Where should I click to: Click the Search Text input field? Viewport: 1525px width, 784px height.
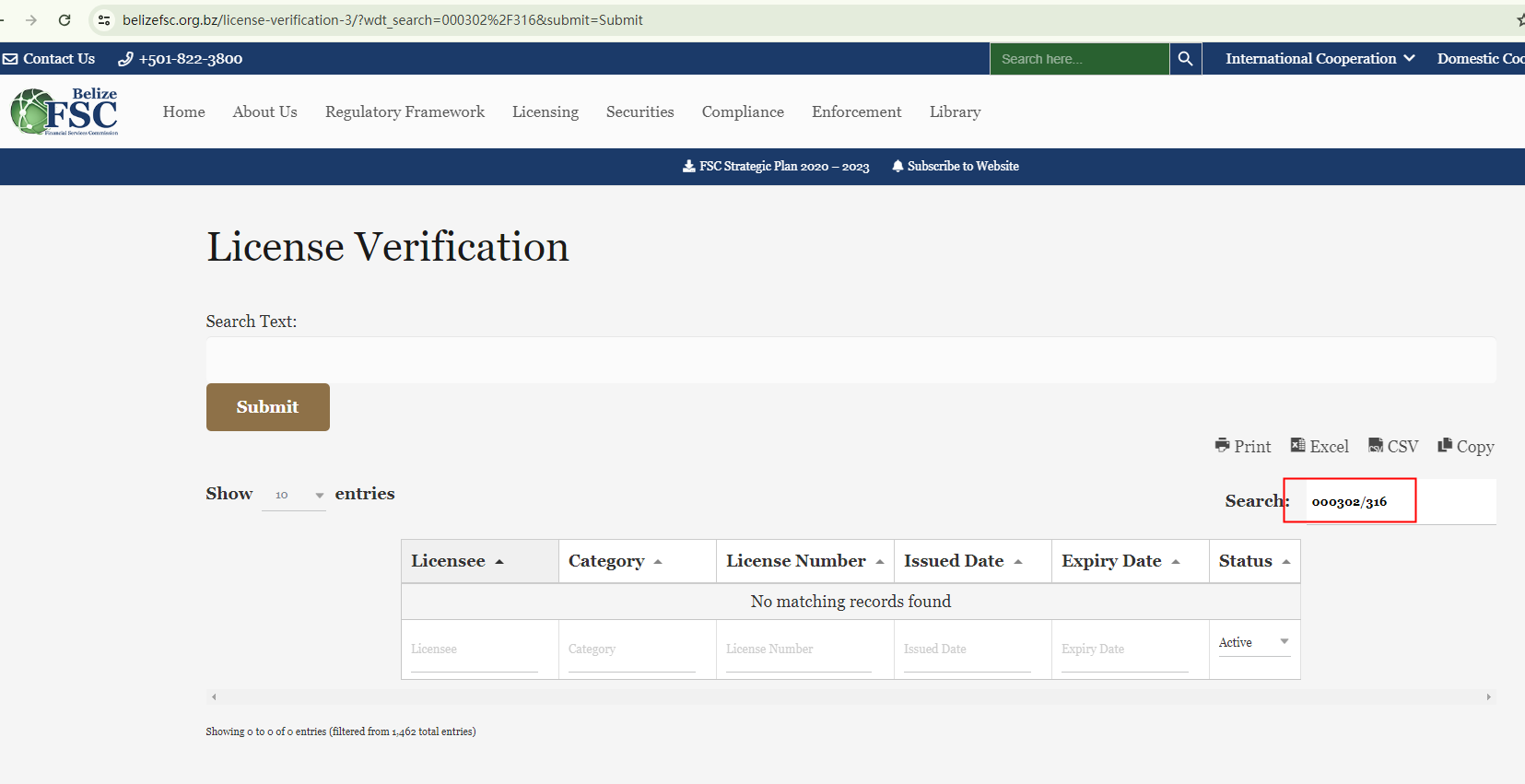pos(850,360)
